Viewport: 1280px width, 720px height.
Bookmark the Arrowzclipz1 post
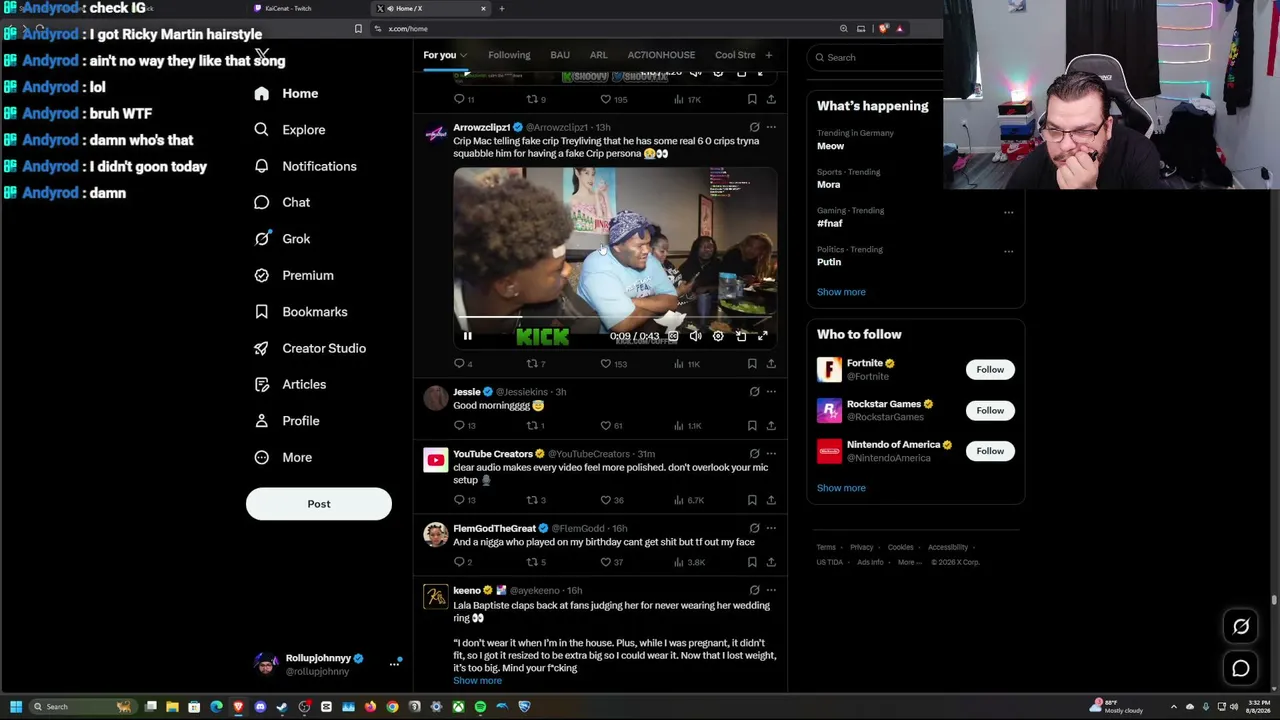(x=752, y=364)
